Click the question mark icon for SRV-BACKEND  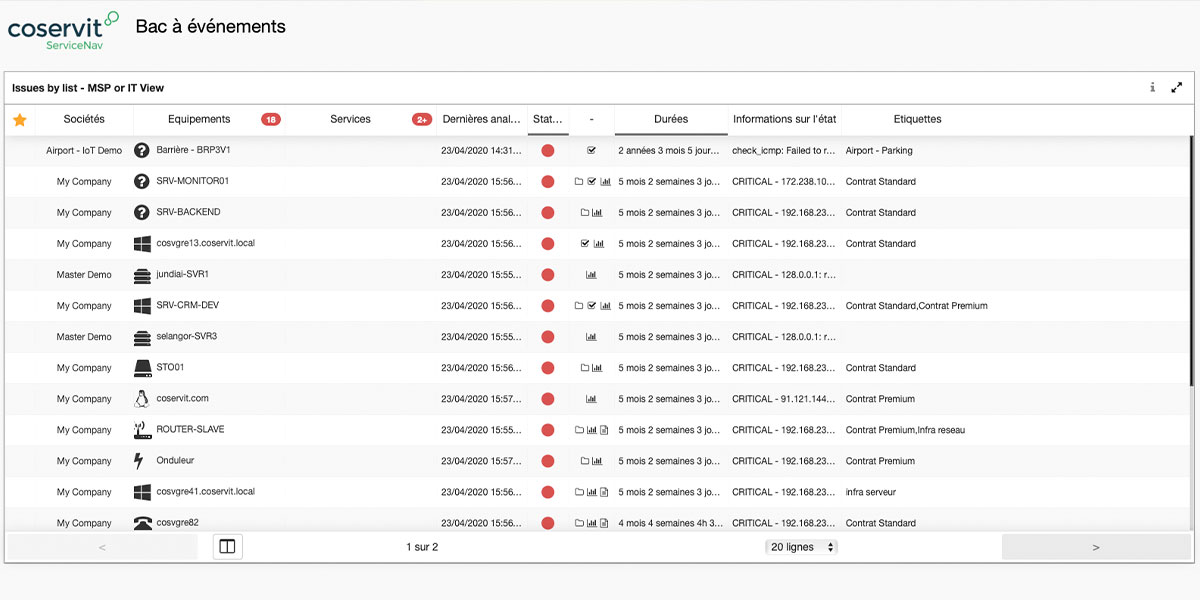click(142, 212)
